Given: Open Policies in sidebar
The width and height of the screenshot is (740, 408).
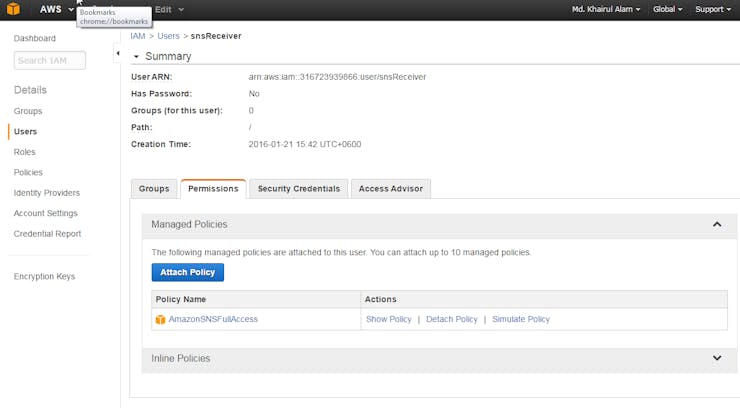Looking at the screenshot, I should click(x=28, y=172).
